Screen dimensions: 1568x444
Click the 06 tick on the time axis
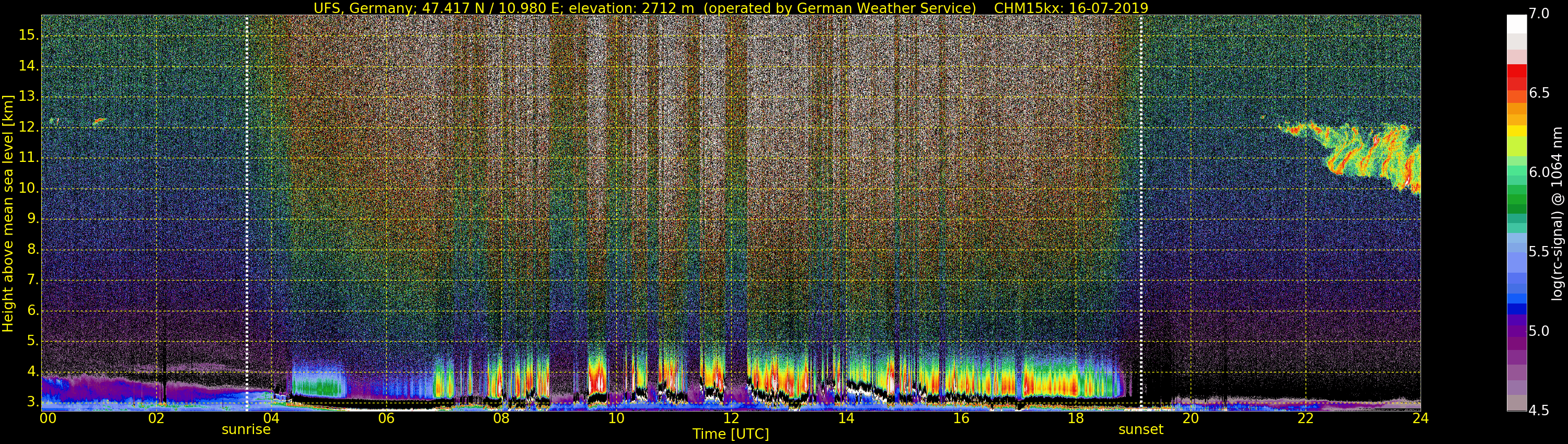coord(386,418)
